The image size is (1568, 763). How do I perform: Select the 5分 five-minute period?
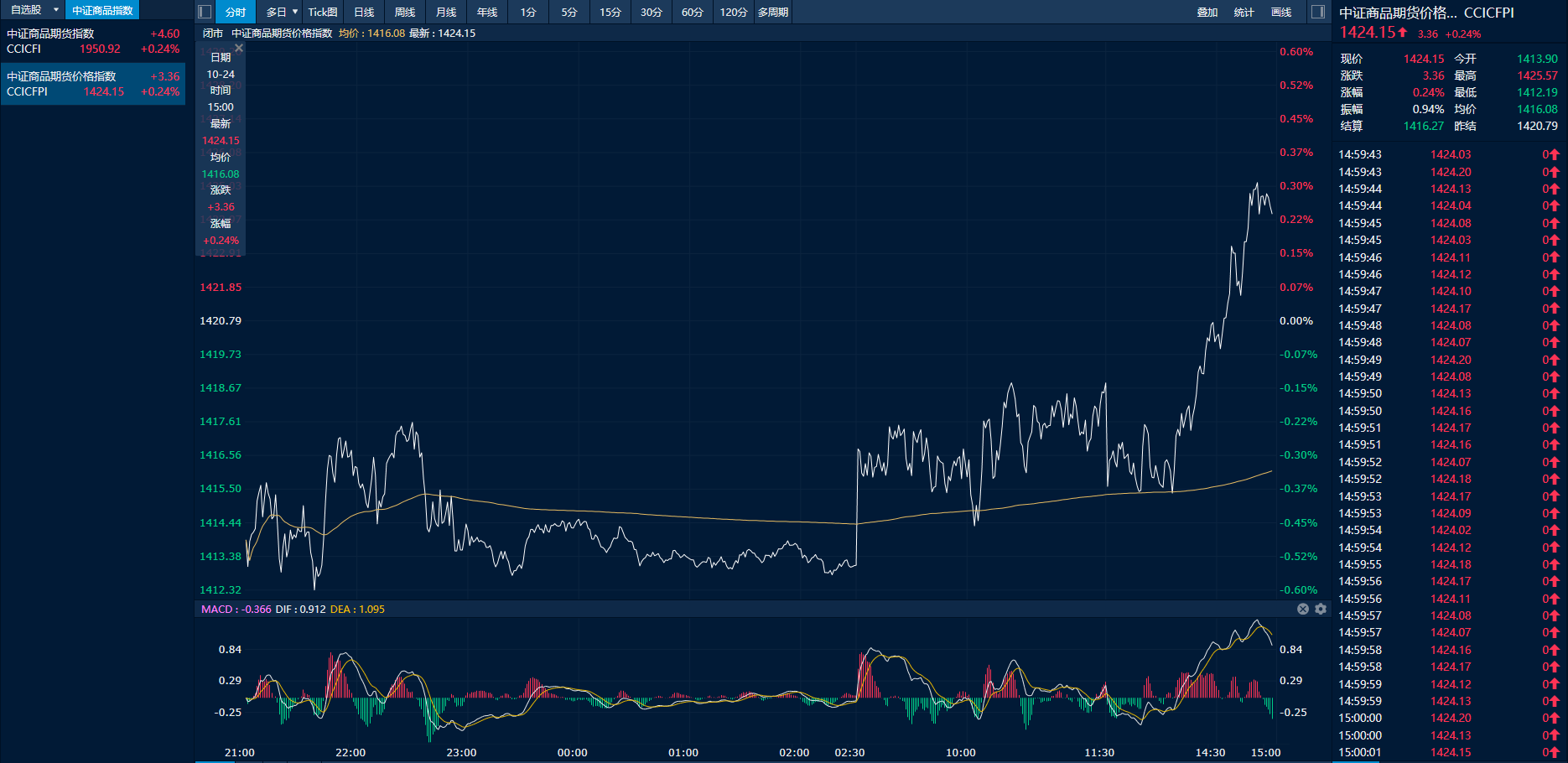coord(569,12)
